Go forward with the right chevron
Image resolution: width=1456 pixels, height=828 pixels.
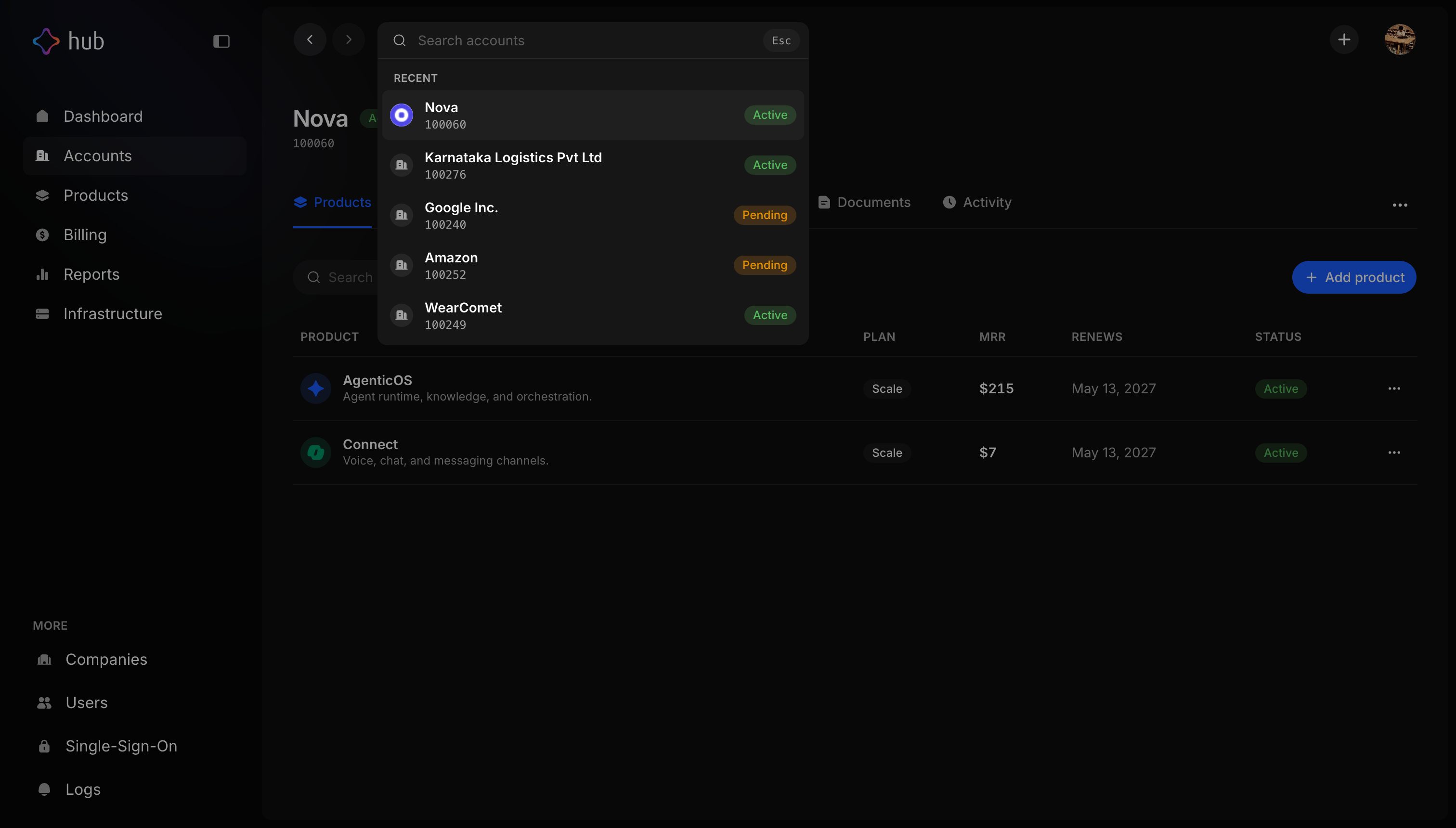(x=349, y=39)
